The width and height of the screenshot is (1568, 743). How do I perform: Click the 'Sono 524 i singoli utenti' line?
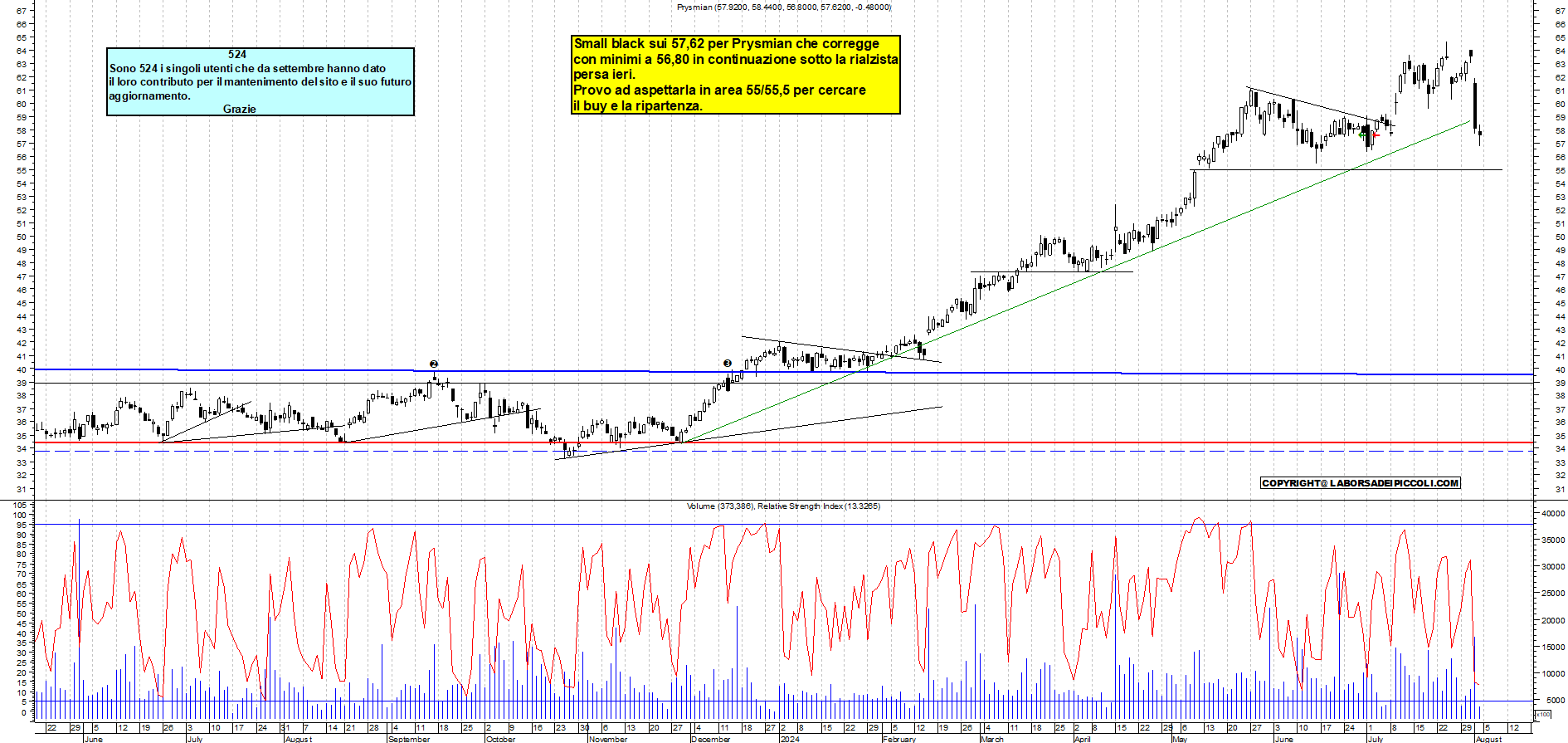pos(247,68)
